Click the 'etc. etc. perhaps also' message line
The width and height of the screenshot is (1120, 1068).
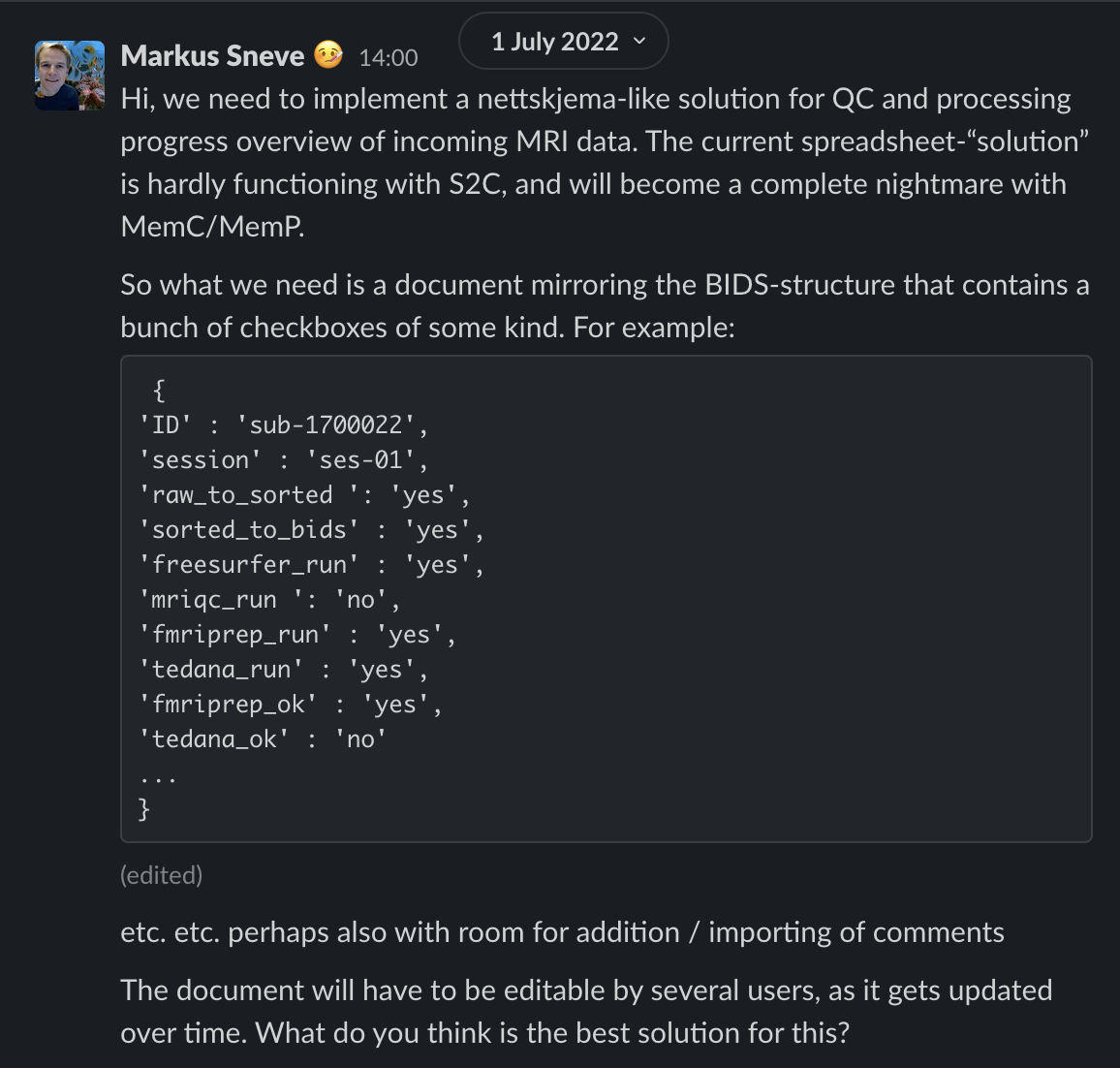tap(562, 932)
